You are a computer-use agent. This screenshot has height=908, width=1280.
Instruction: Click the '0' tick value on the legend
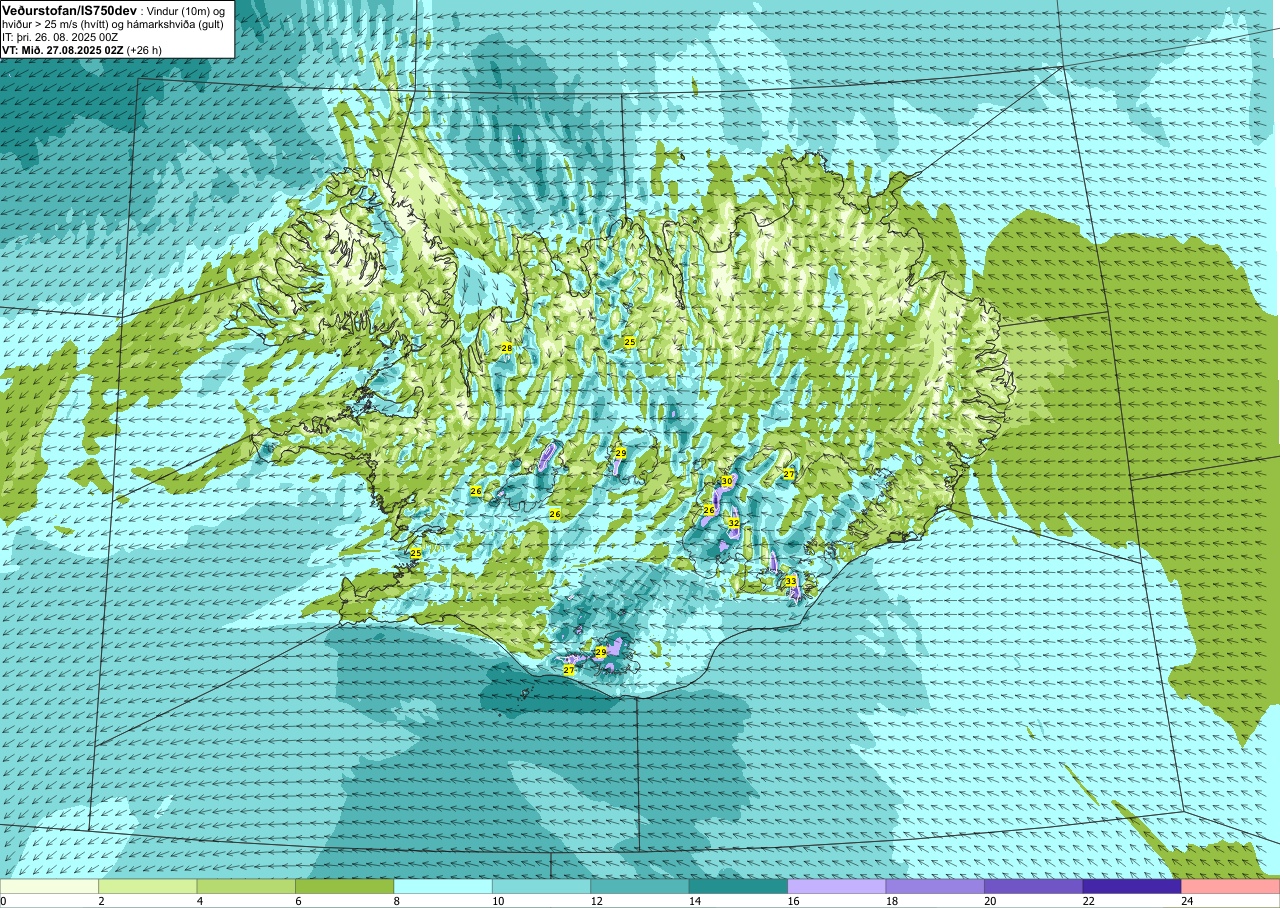[4, 901]
